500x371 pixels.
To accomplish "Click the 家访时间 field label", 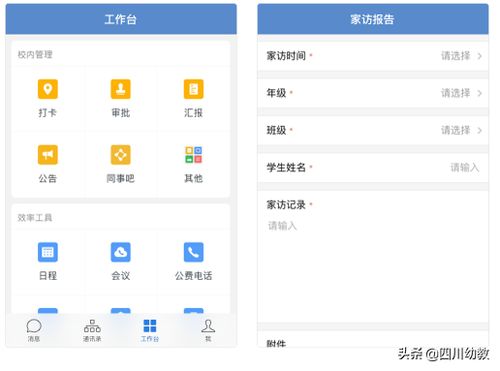I will (x=286, y=56).
